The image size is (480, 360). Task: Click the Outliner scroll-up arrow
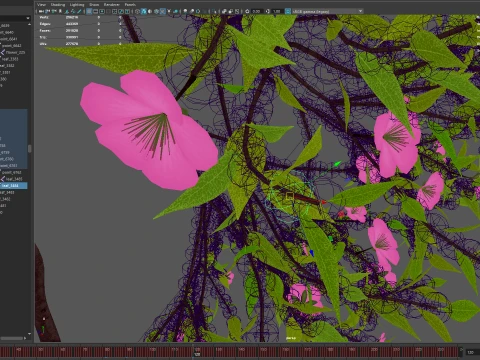[x=29, y=24]
